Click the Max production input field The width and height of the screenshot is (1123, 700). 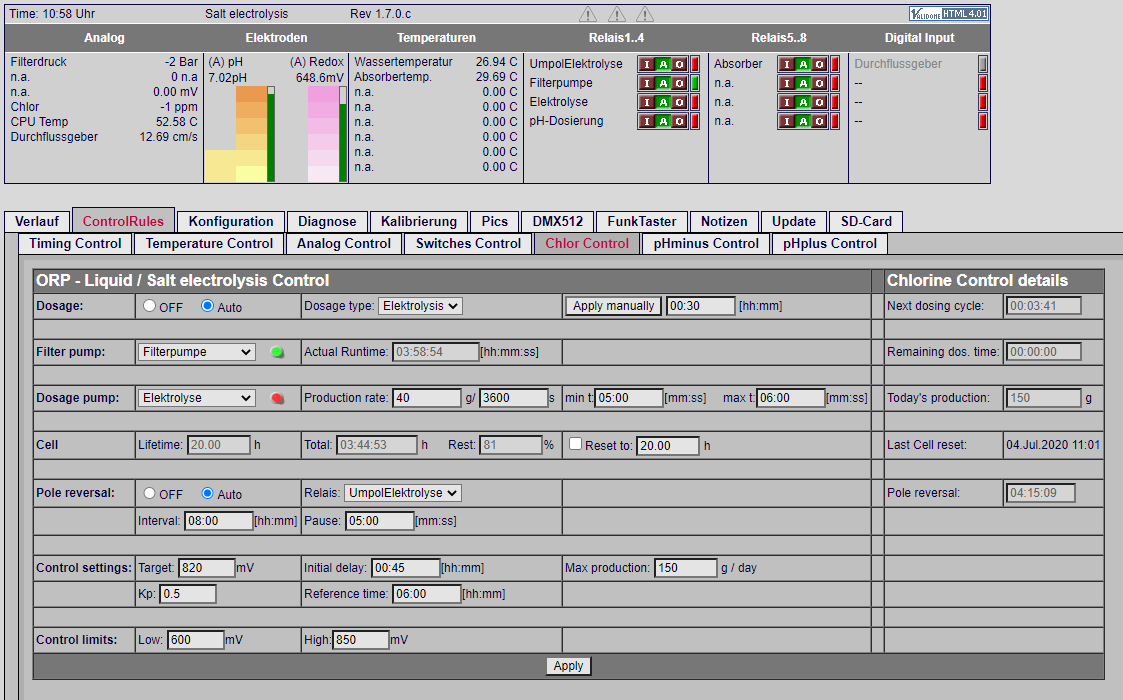tap(685, 568)
